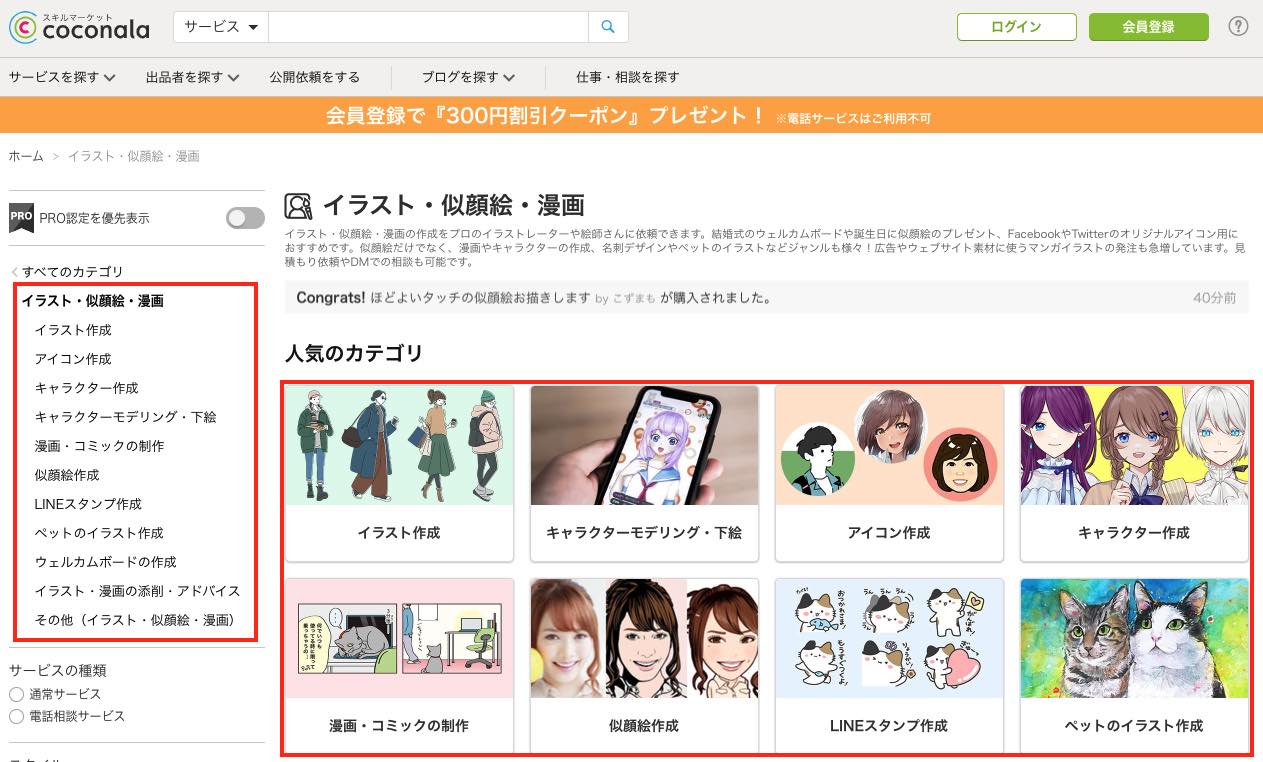The height and width of the screenshot is (762, 1263).
Task: Expand the サービスを探す menu
Action: point(62,77)
